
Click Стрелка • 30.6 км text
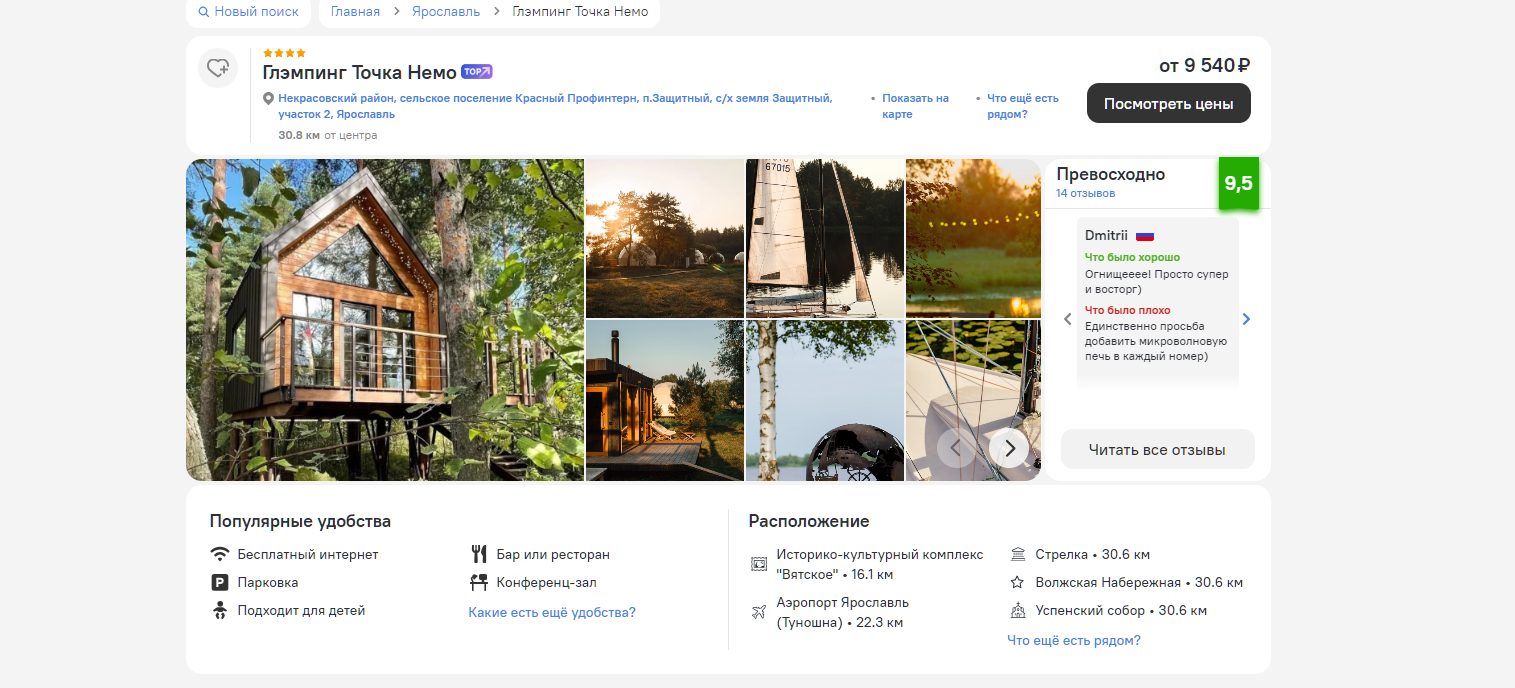[x=1093, y=554]
